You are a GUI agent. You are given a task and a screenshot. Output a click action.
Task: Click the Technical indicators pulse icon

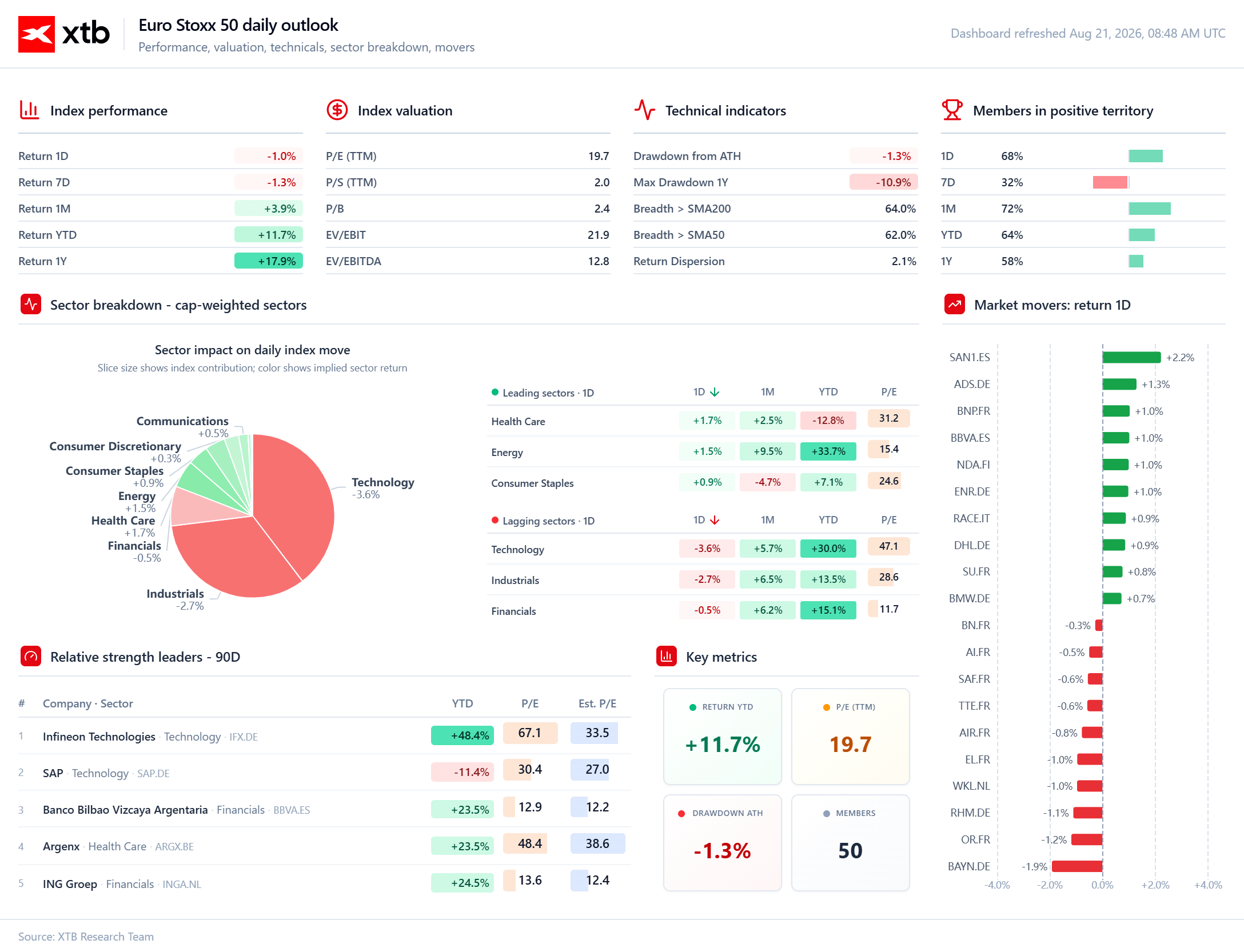(644, 110)
